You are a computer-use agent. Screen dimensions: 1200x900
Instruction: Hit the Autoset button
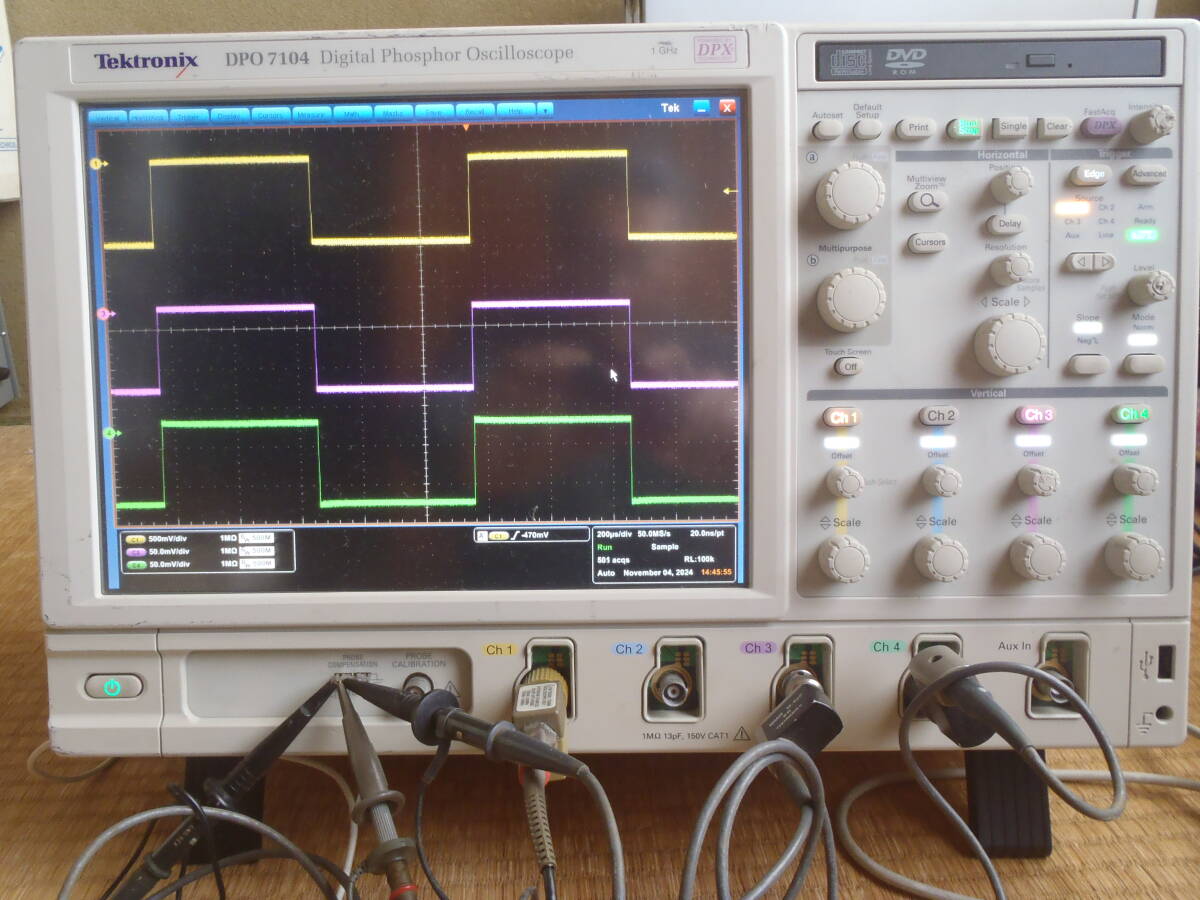click(x=827, y=129)
